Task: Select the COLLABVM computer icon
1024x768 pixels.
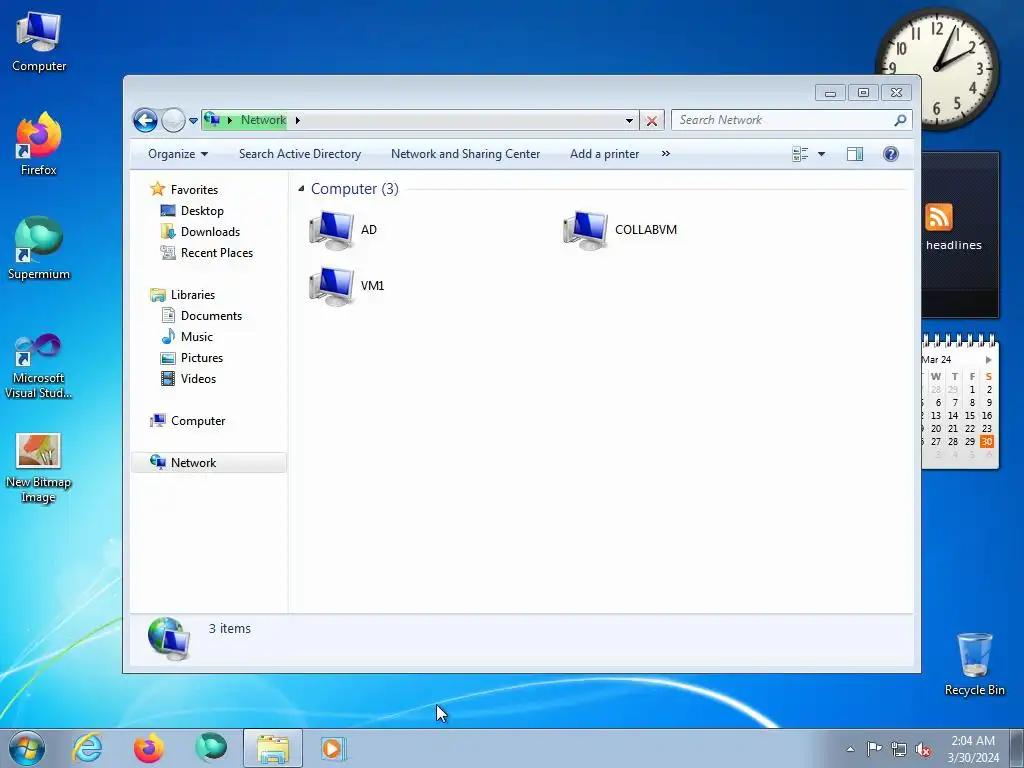Action: pos(620,230)
